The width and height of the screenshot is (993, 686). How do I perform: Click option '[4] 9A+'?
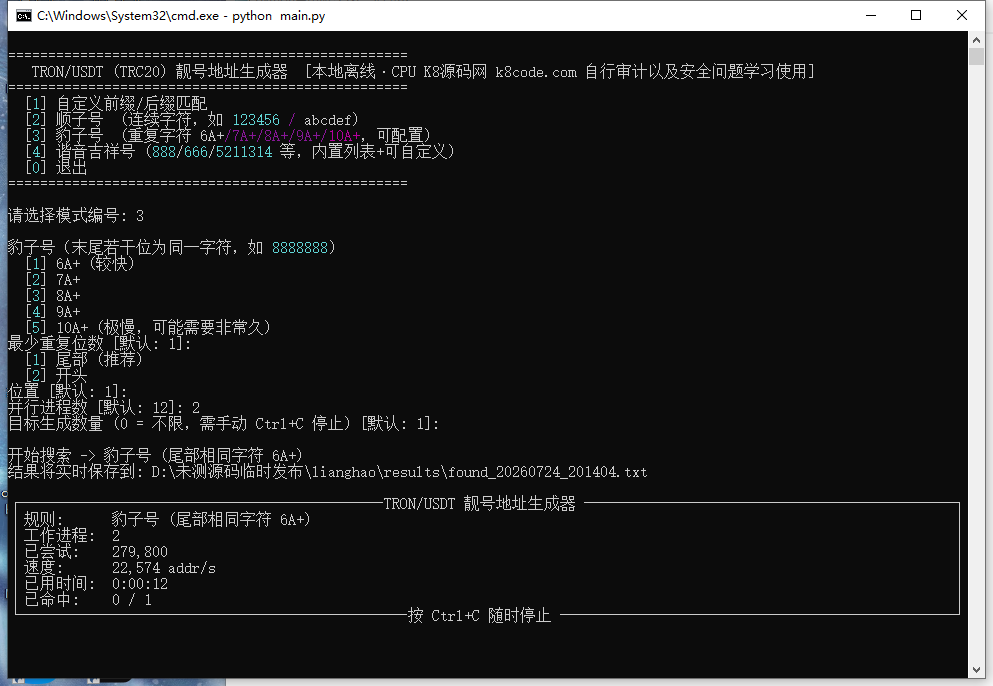pyautogui.click(x=53, y=312)
